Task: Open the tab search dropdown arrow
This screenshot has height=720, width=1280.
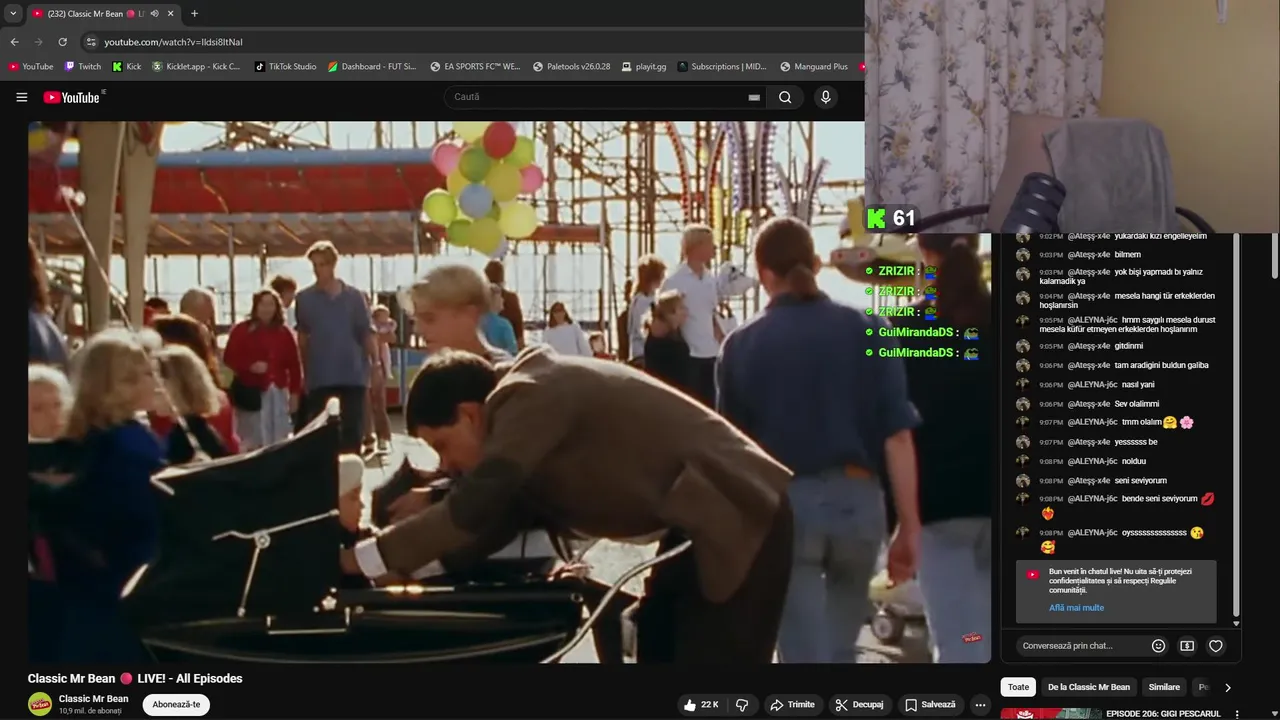Action: coord(13,14)
